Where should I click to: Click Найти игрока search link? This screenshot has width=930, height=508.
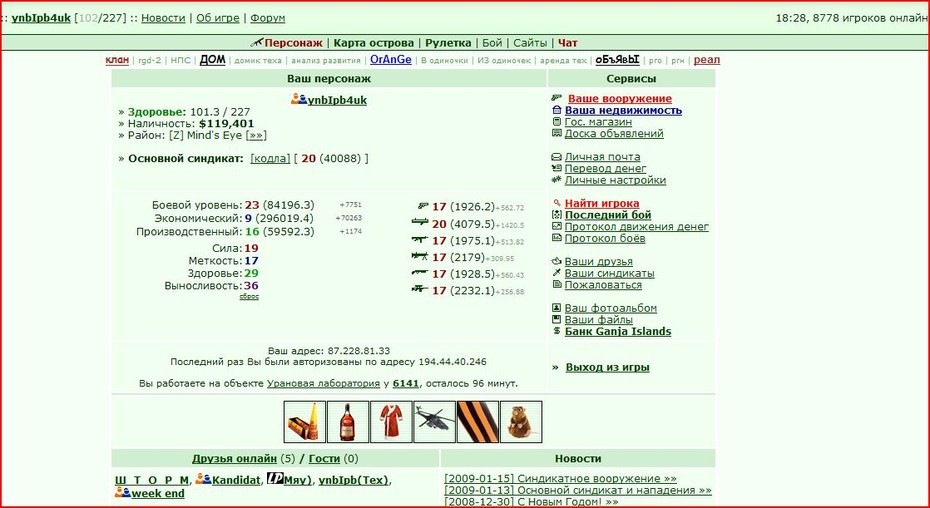tap(602, 204)
